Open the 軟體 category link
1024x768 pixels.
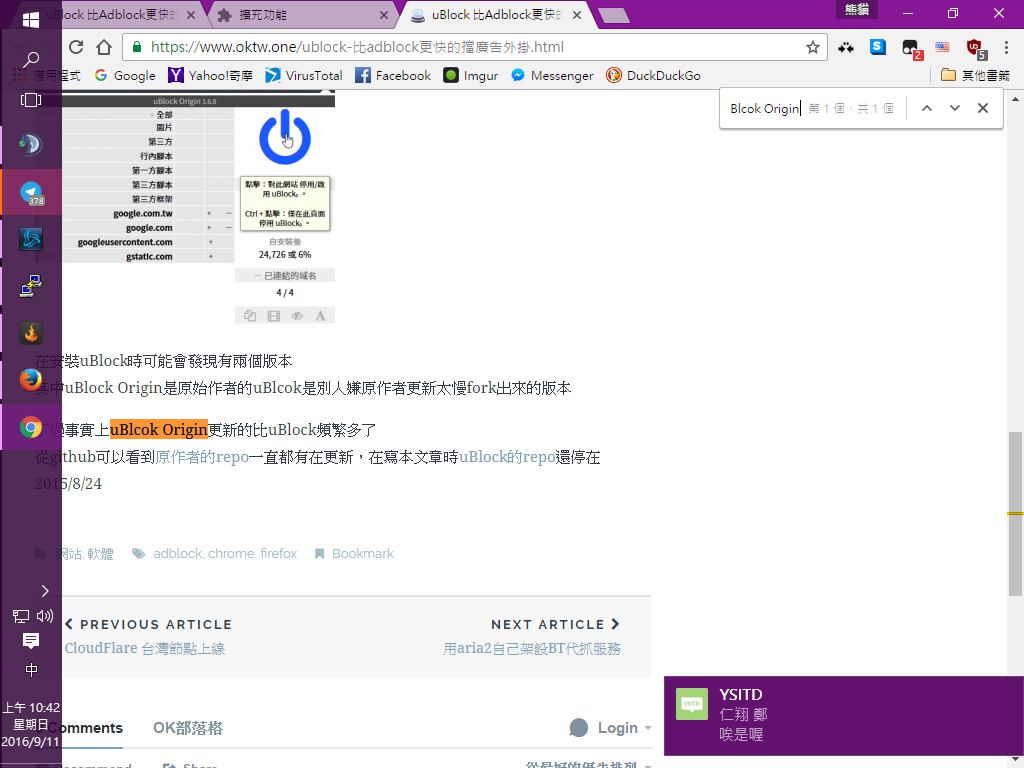pyautogui.click(x=100, y=554)
